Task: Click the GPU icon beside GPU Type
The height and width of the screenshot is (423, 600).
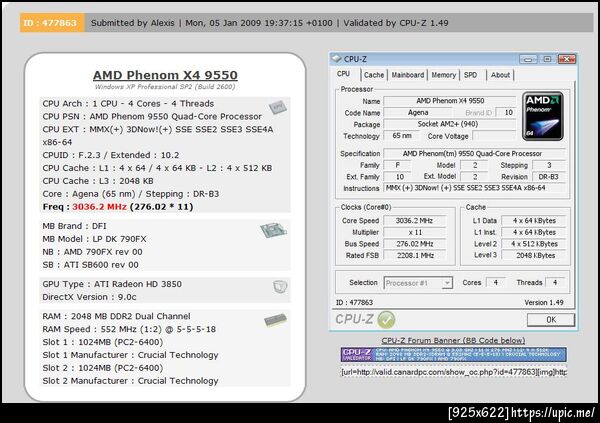Action: (x=280, y=286)
